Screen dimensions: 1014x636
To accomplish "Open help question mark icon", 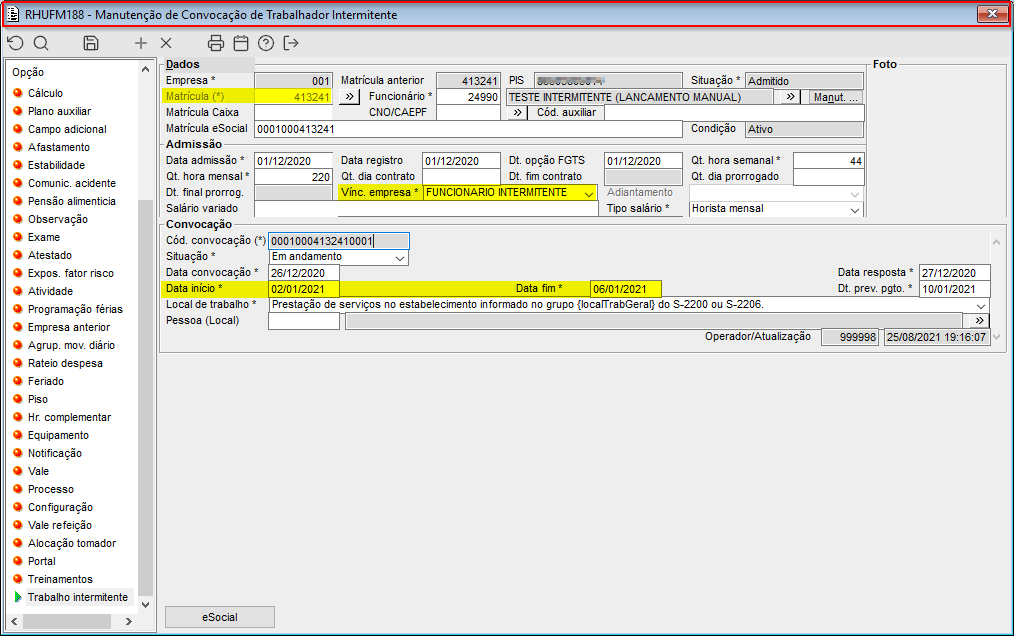I will [x=266, y=43].
